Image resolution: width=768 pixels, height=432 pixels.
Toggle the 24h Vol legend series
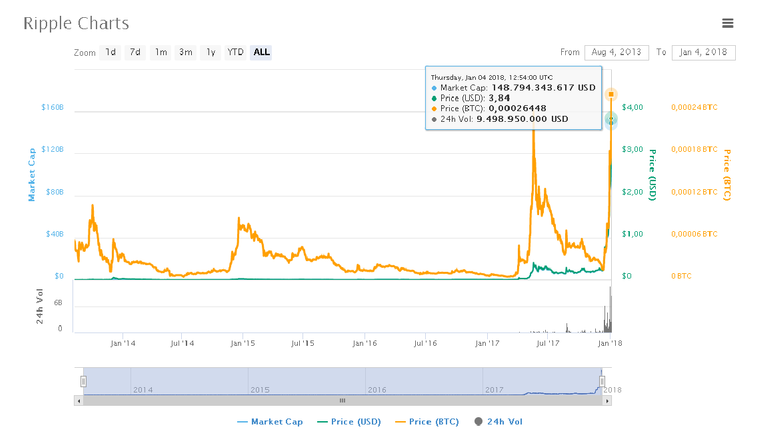tap(498, 421)
